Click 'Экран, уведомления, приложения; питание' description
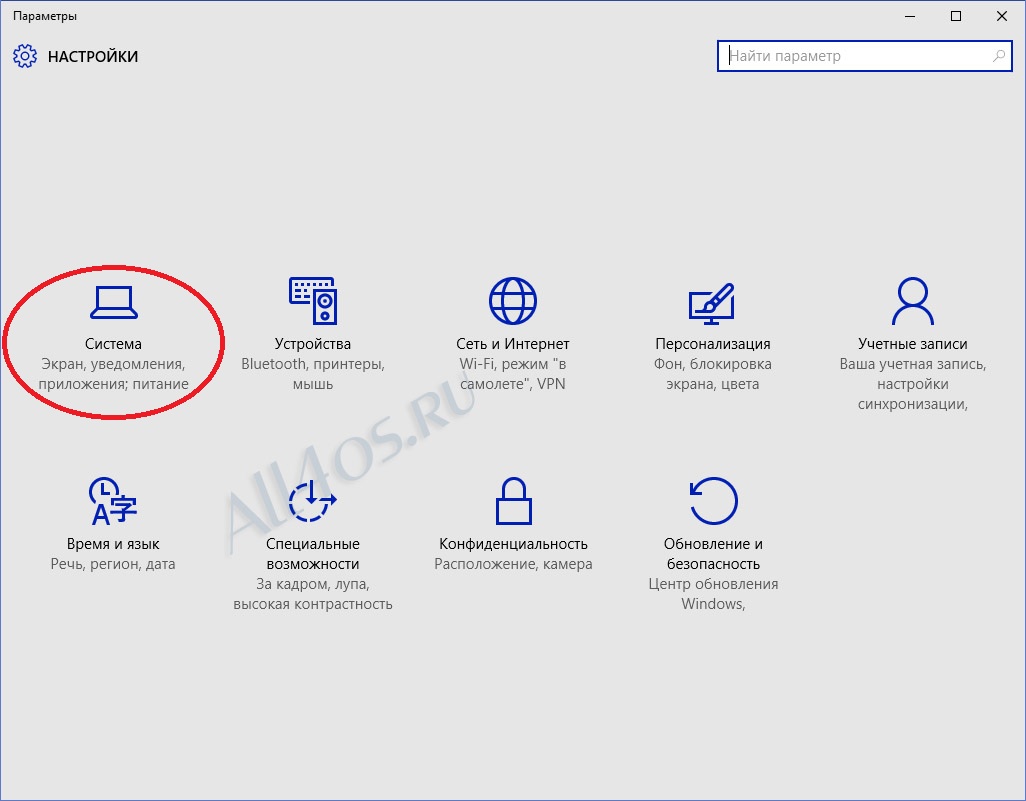This screenshot has height=801, width=1026. tap(113, 374)
